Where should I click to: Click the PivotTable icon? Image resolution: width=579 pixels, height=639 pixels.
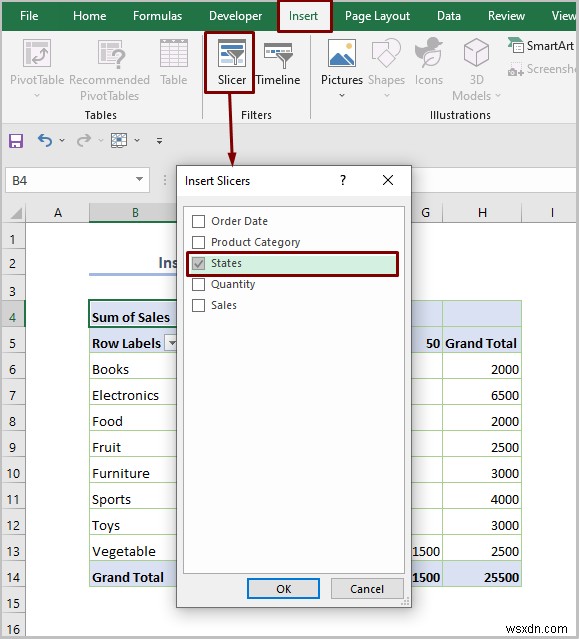click(x=37, y=53)
